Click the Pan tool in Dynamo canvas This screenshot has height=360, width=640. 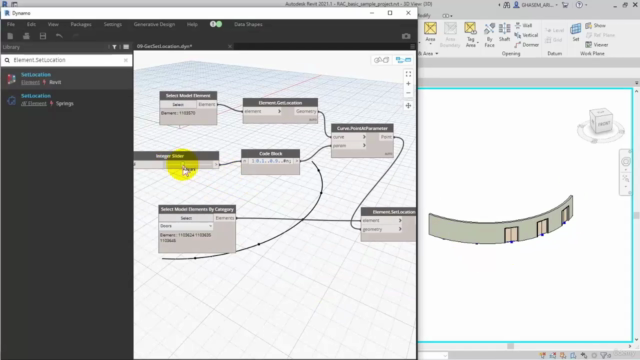tap(408, 105)
